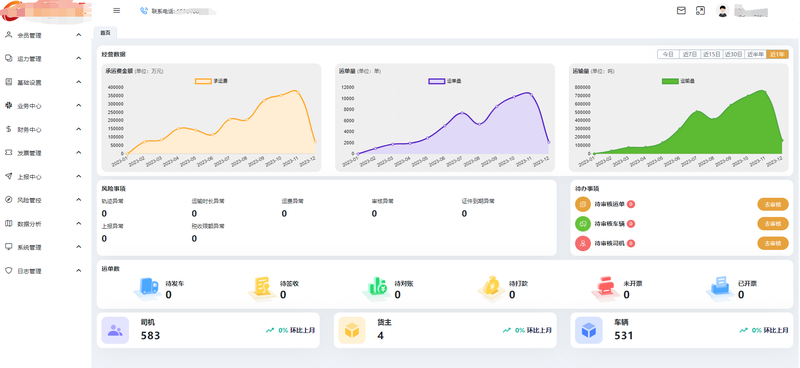
Task: Click the 证件到期异常 risk count
Action: (464, 213)
